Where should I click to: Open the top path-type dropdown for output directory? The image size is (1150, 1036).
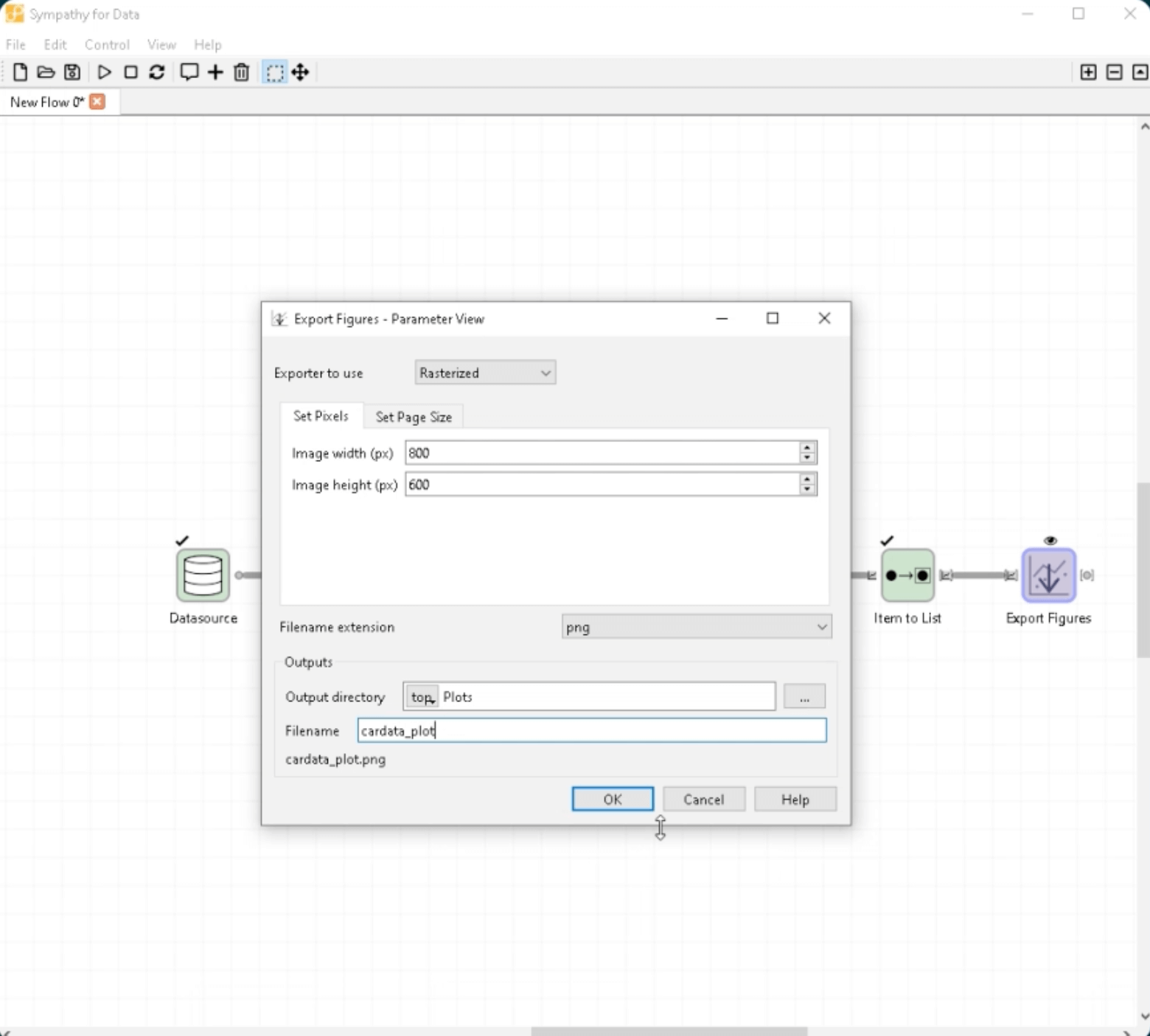pyautogui.click(x=422, y=697)
